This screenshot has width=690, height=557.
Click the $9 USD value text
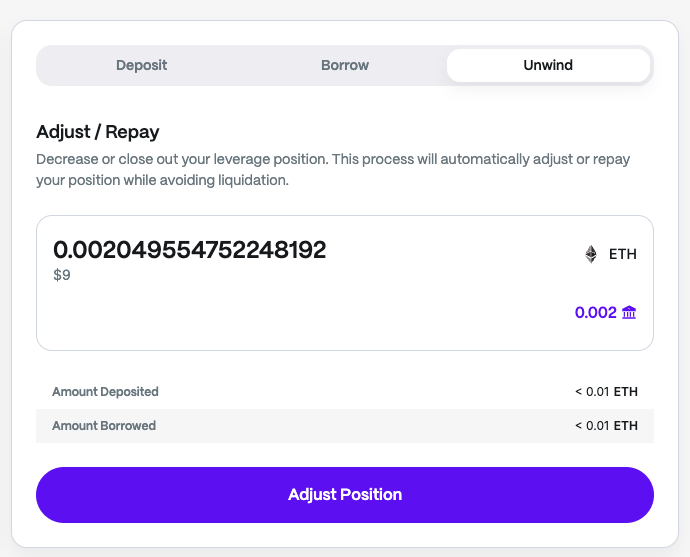click(x=62, y=275)
